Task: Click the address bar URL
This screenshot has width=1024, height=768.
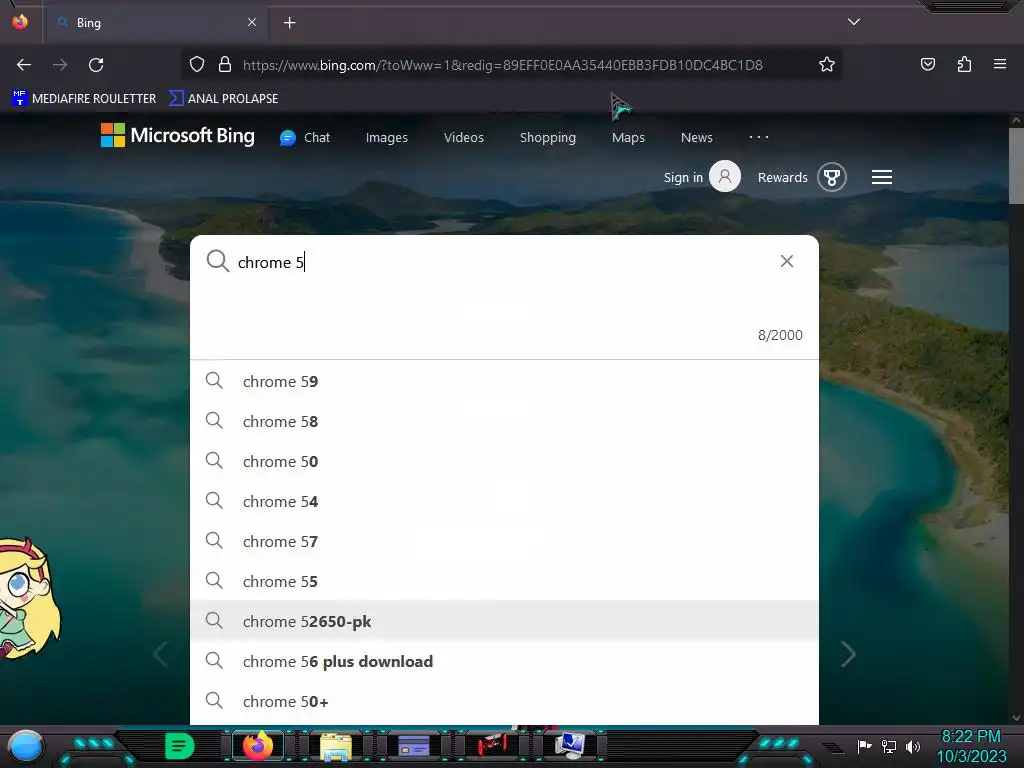Action: [x=503, y=65]
